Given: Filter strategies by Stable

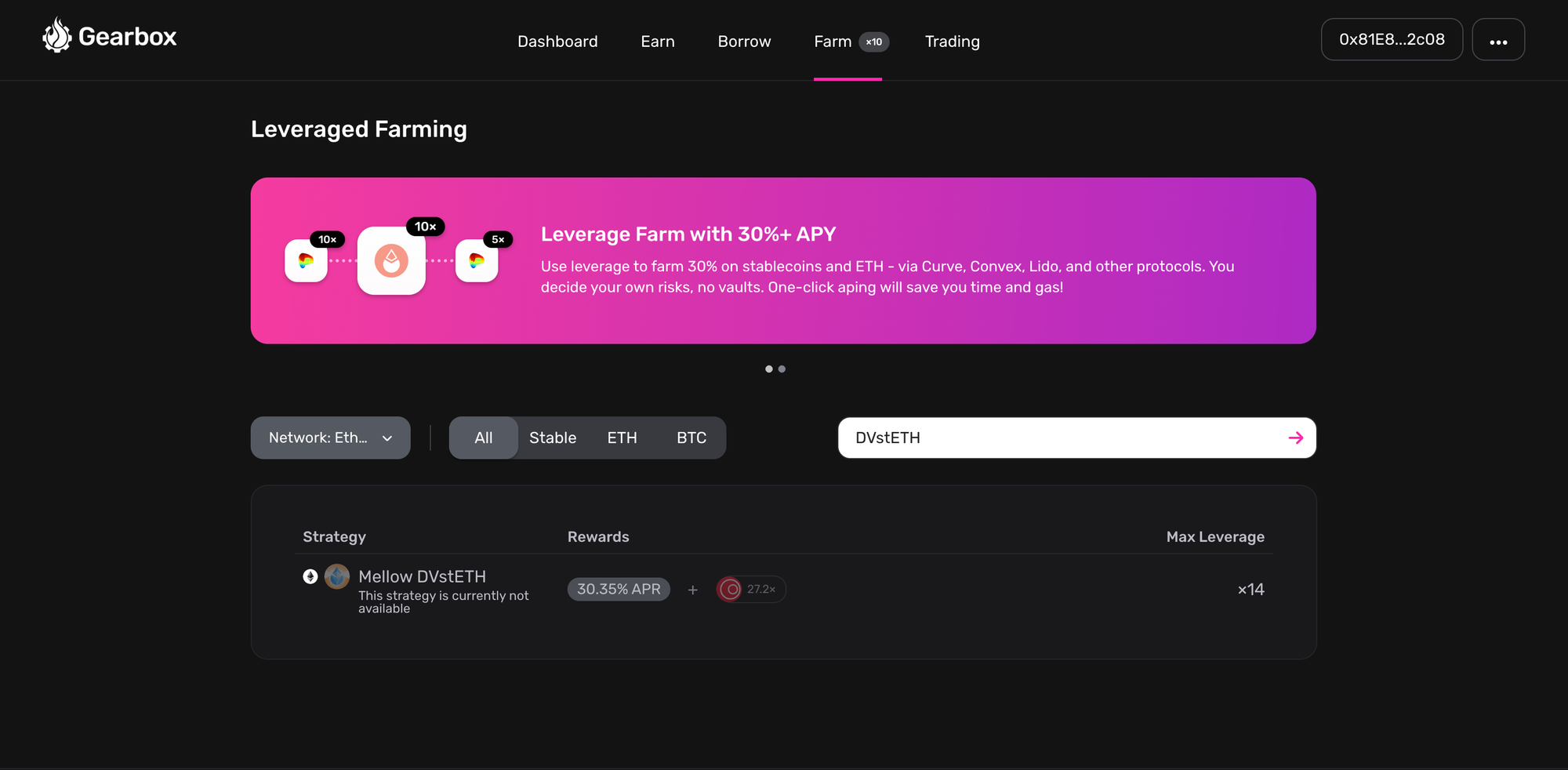Looking at the screenshot, I should pos(552,438).
